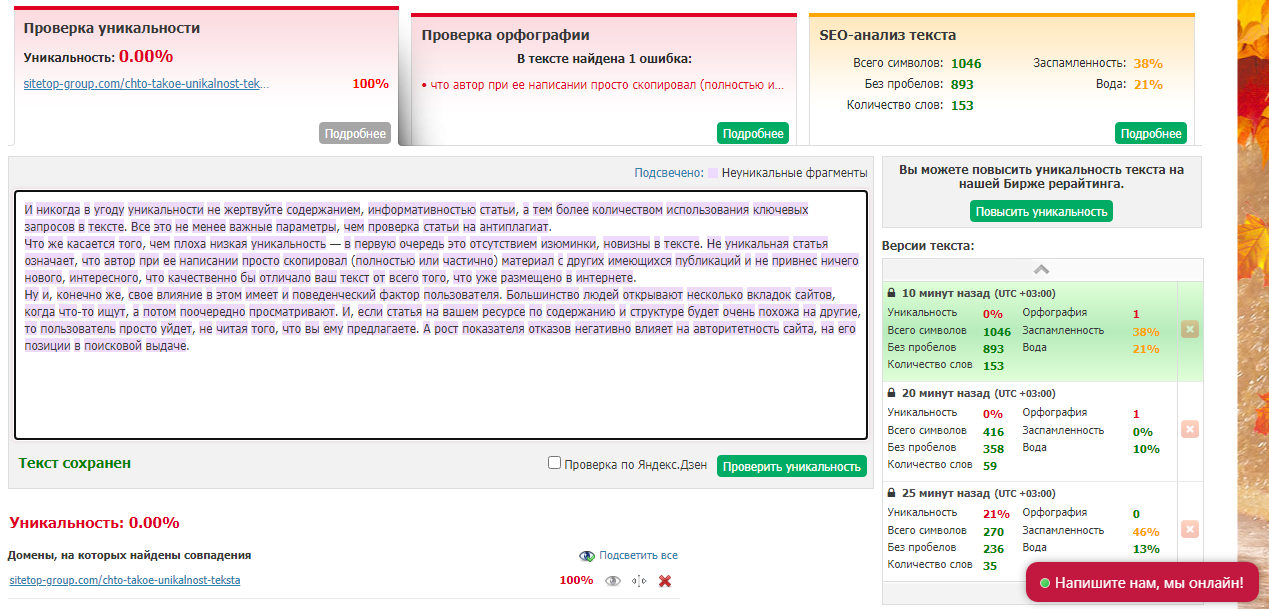Delete the 20 минут назад text version
The width and height of the screenshot is (1269, 609).
pyautogui.click(x=1189, y=429)
